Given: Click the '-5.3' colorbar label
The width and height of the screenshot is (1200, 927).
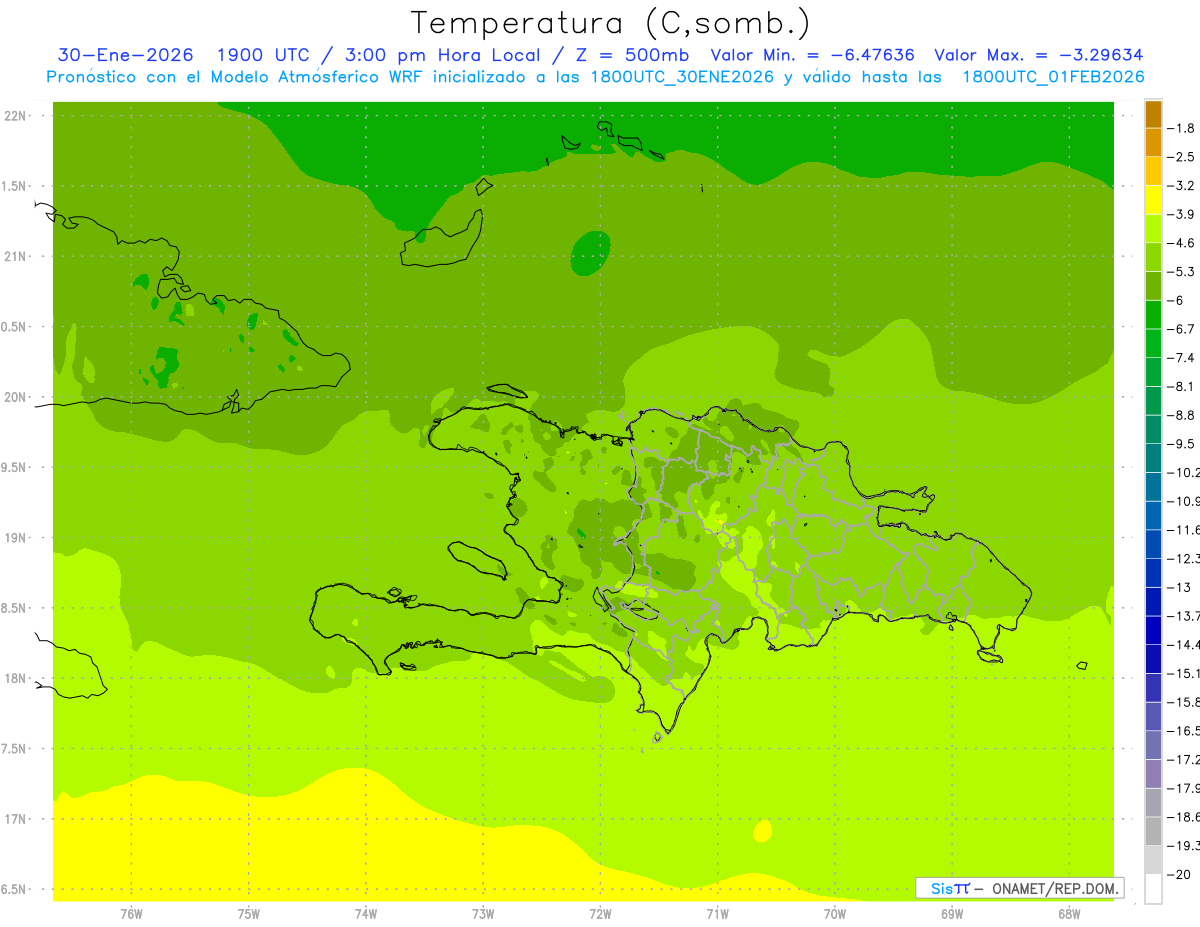Looking at the screenshot, I should tap(1182, 272).
